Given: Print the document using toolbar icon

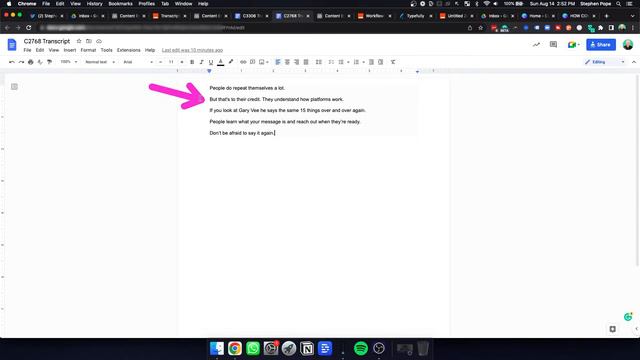Looking at the screenshot, I should pyautogui.click(x=31, y=62).
